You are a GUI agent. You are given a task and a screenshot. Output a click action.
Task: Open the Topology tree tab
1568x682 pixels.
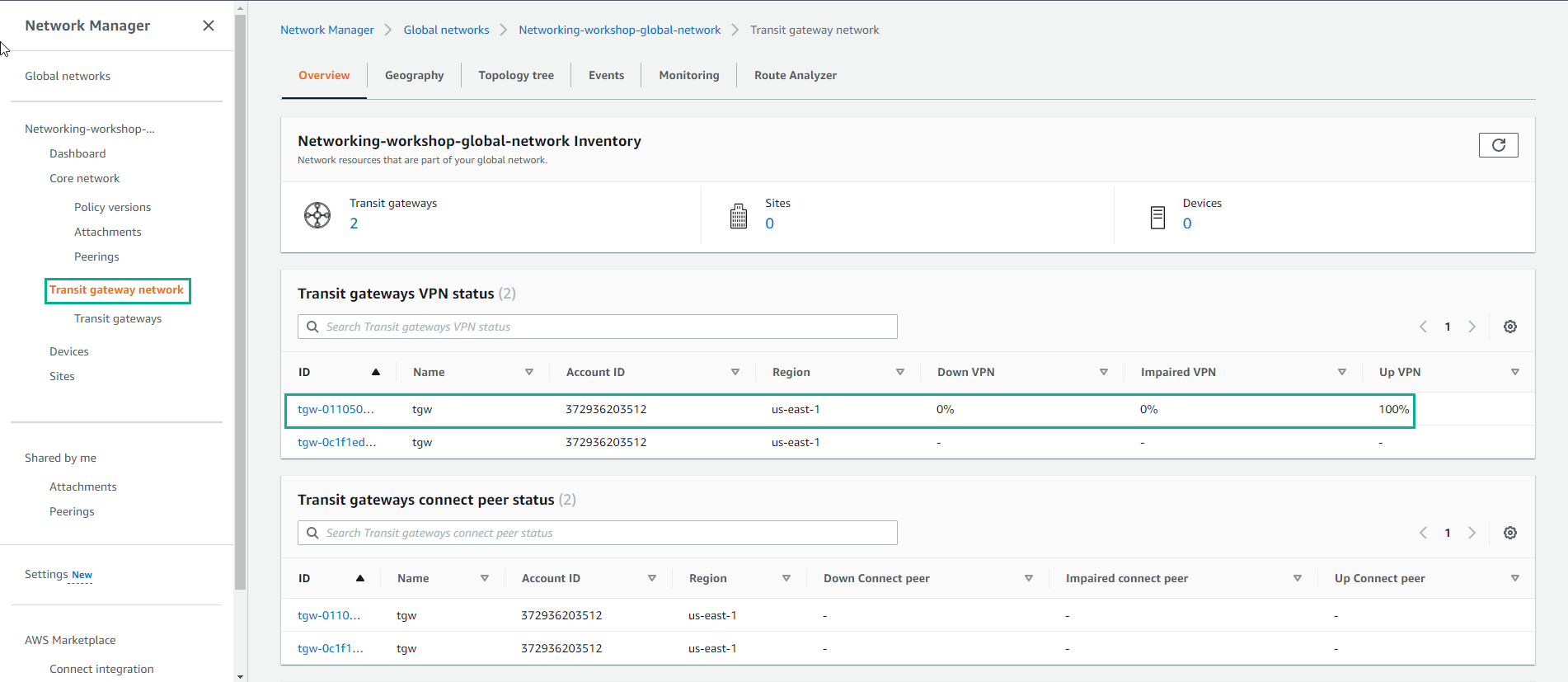point(516,75)
